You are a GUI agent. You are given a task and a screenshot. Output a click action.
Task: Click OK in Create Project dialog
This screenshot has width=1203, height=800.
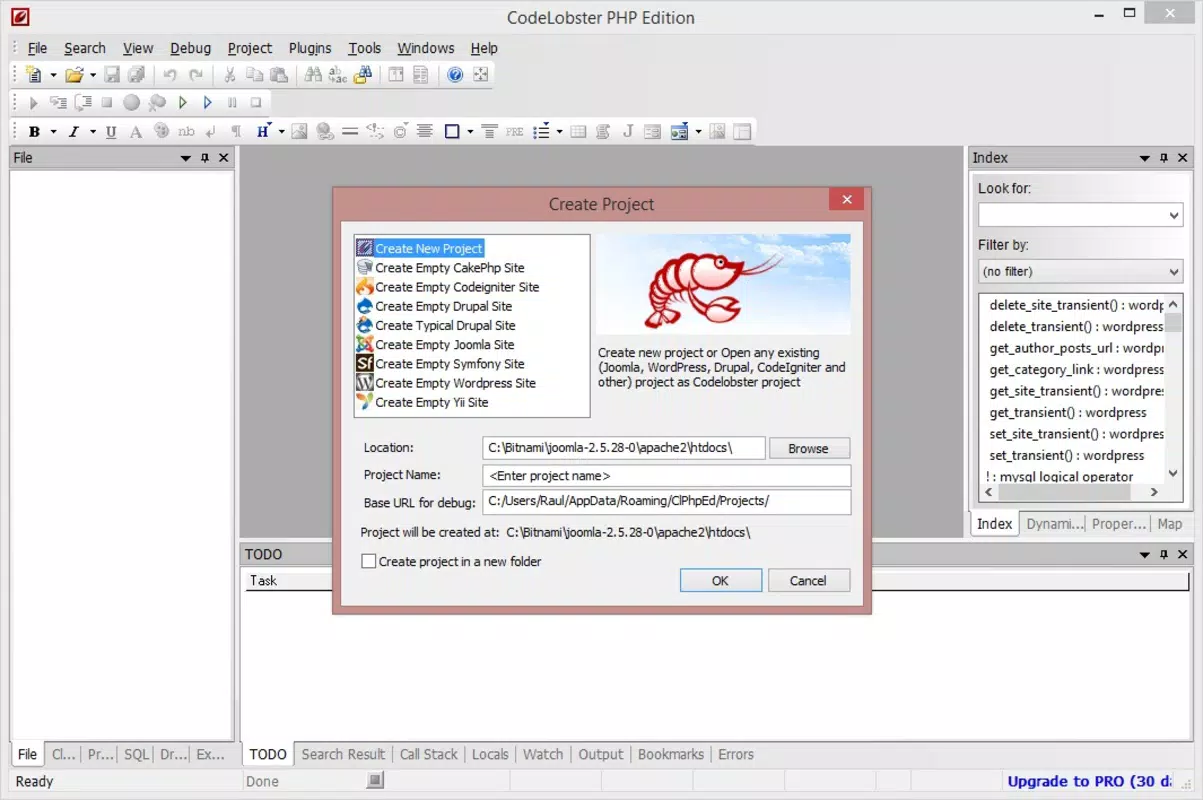(x=720, y=580)
